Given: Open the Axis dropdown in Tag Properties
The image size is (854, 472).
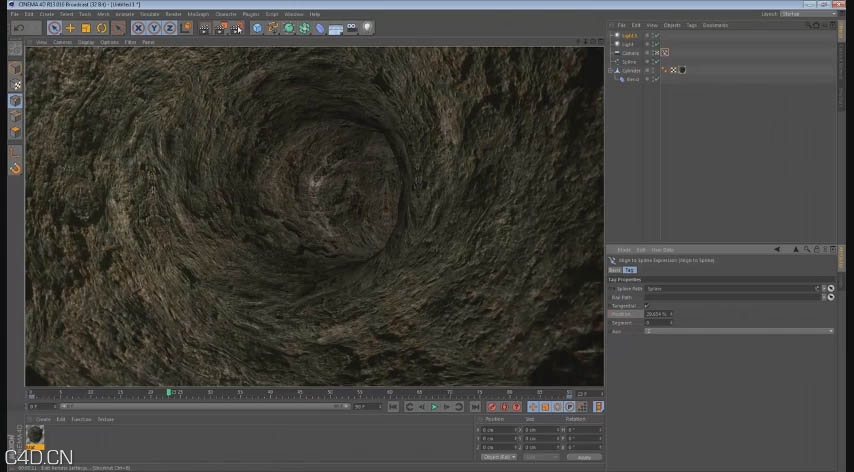Looking at the screenshot, I should coord(739,331).
